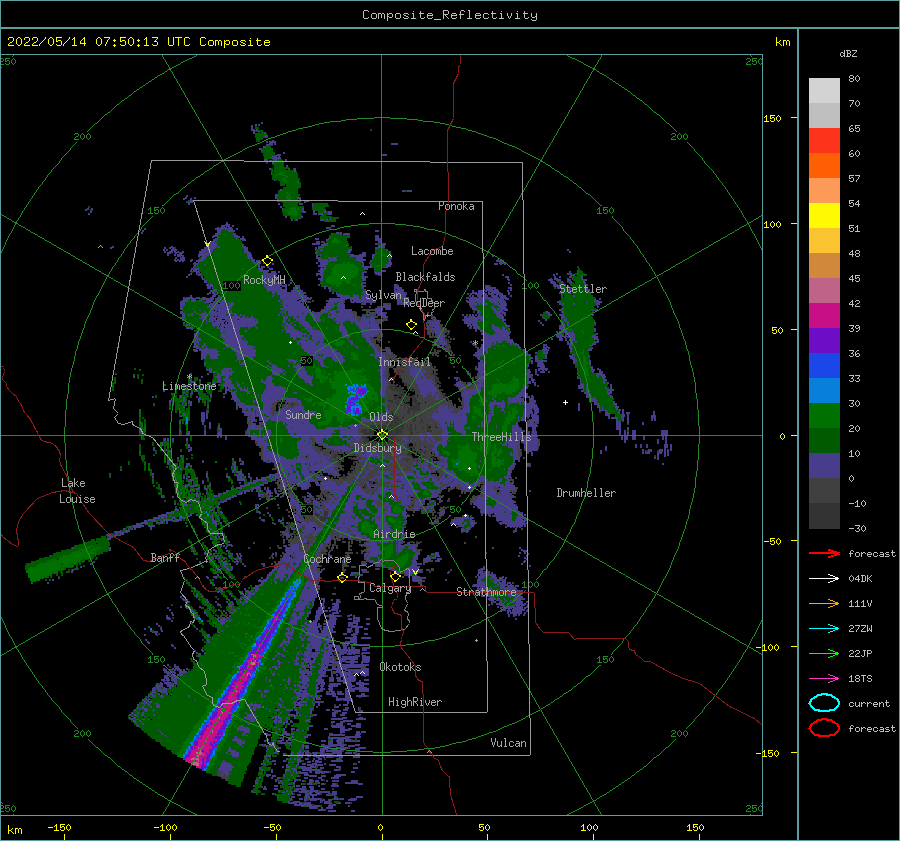Click the blue-magenta storm cell northwest of Olds
The width and height of the screenshot is (900, 841).
tap(355, 399)
